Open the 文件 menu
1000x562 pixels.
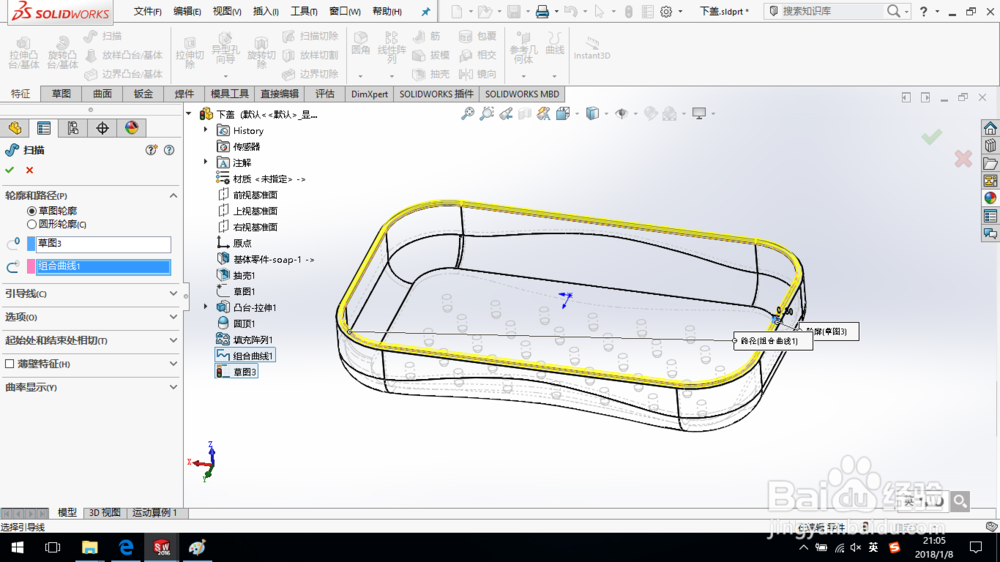147,11
